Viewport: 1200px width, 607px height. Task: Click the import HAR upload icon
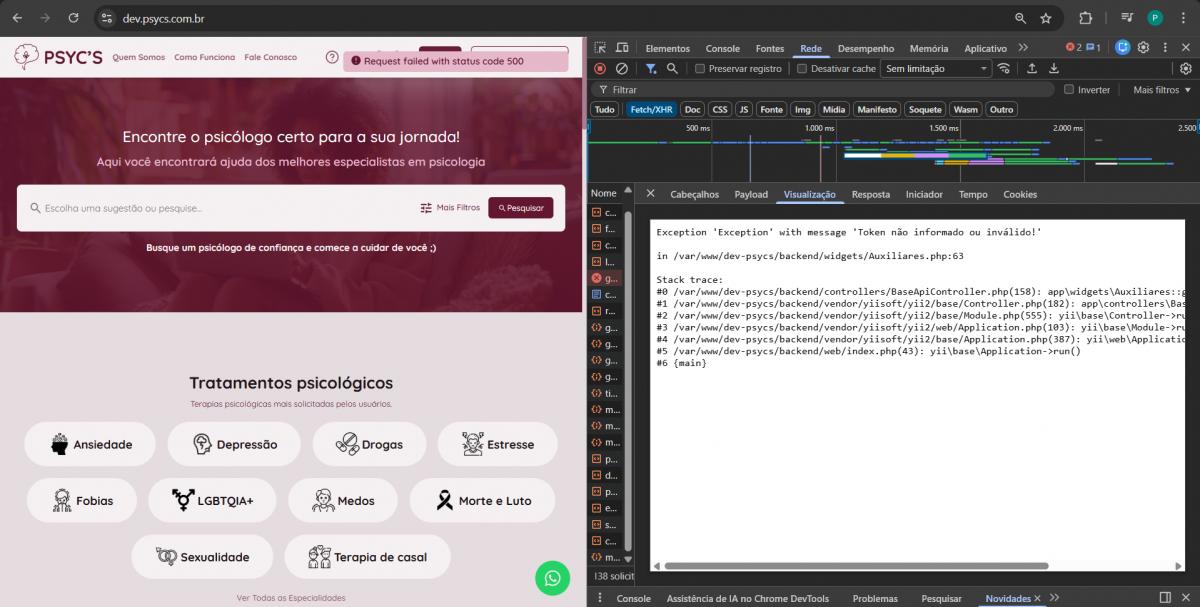(1032, 69)
